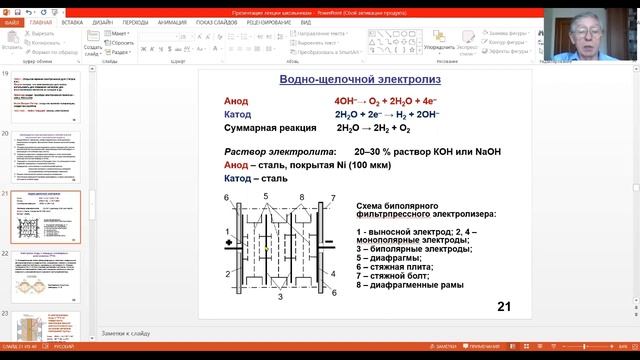The width and height of the screenshot is (640, 360).
Task: Toggle Italic (К) formatting
Action: (152, 49)
